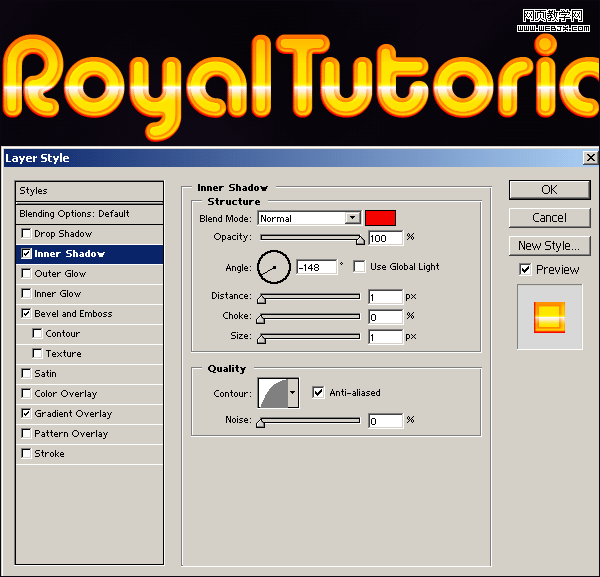The height and width of the screenshot is (577, 600).
Task: Click the New Style... button
Action: 549,246
